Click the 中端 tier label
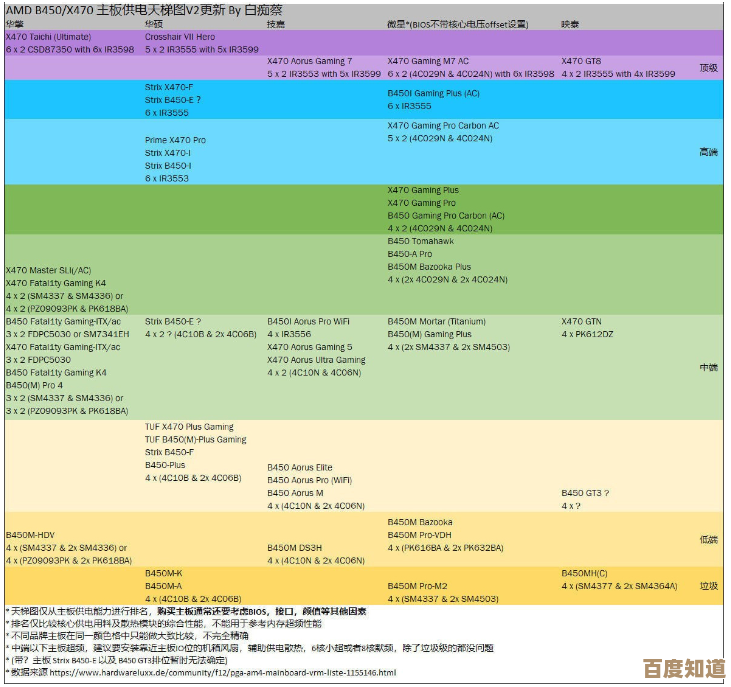The height and width of the screenshot is (687, 731). pos(708,367)
